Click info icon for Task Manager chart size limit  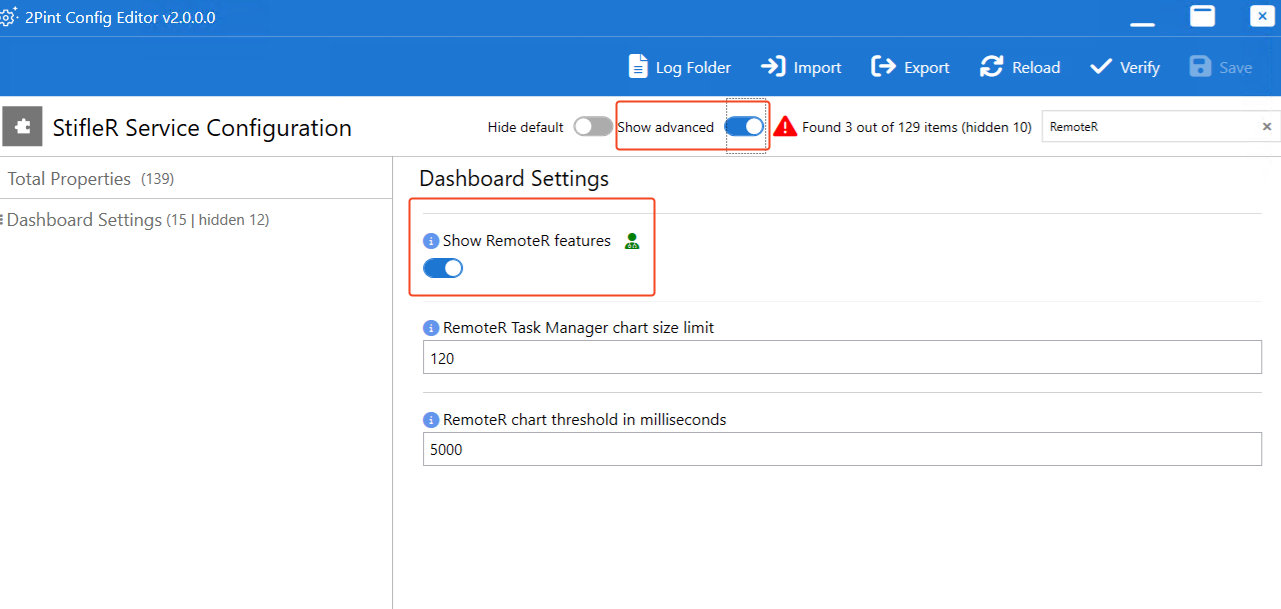[431, 328]
